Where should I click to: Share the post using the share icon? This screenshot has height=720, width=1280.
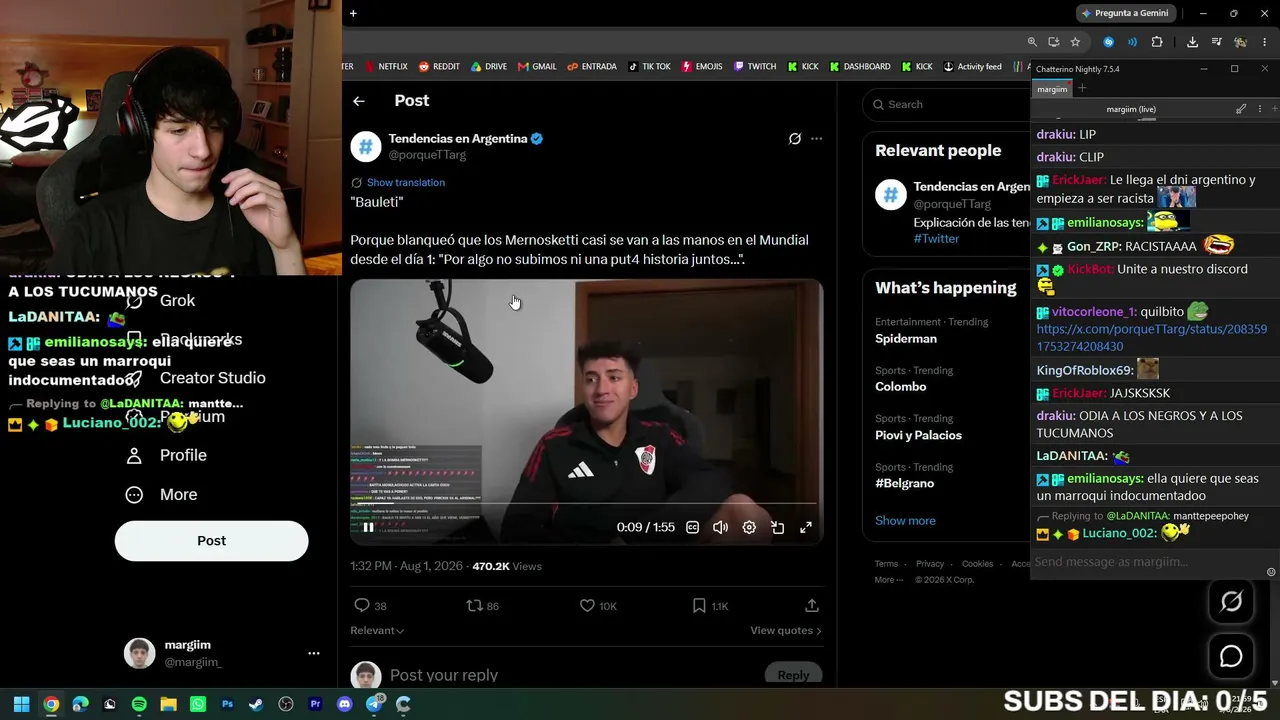pyautogui.click(x=812, y=605)
